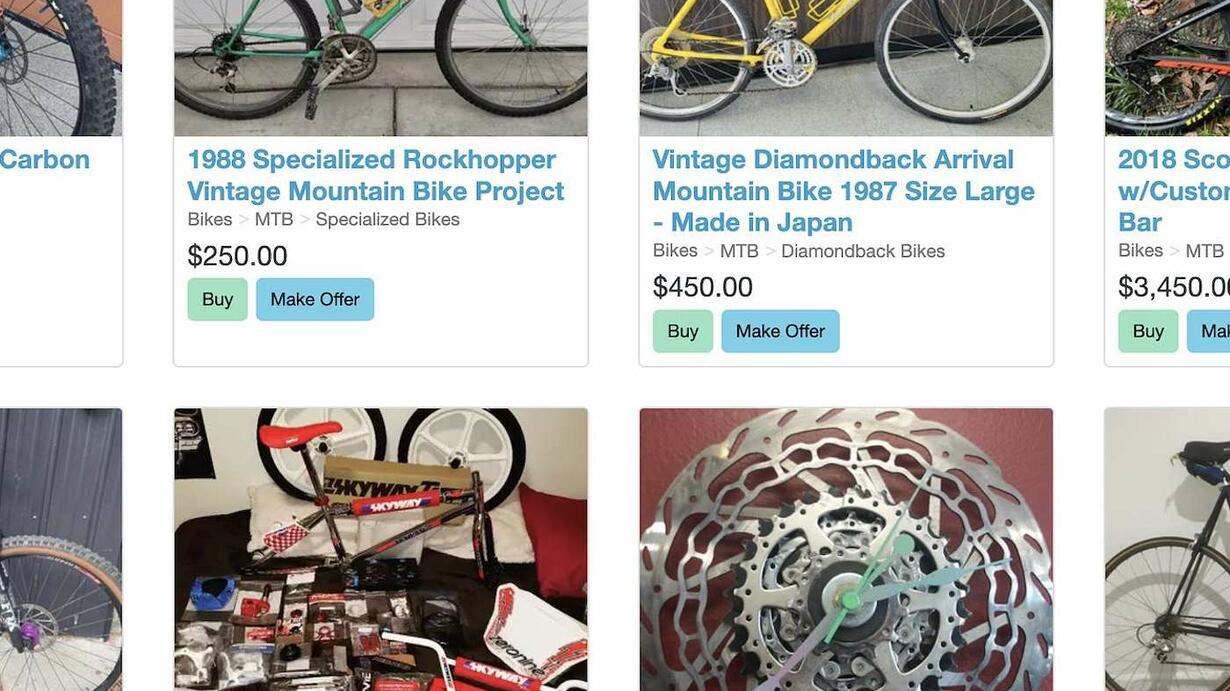Make Offer on the Specialized Rockhopper

point(315,299)
